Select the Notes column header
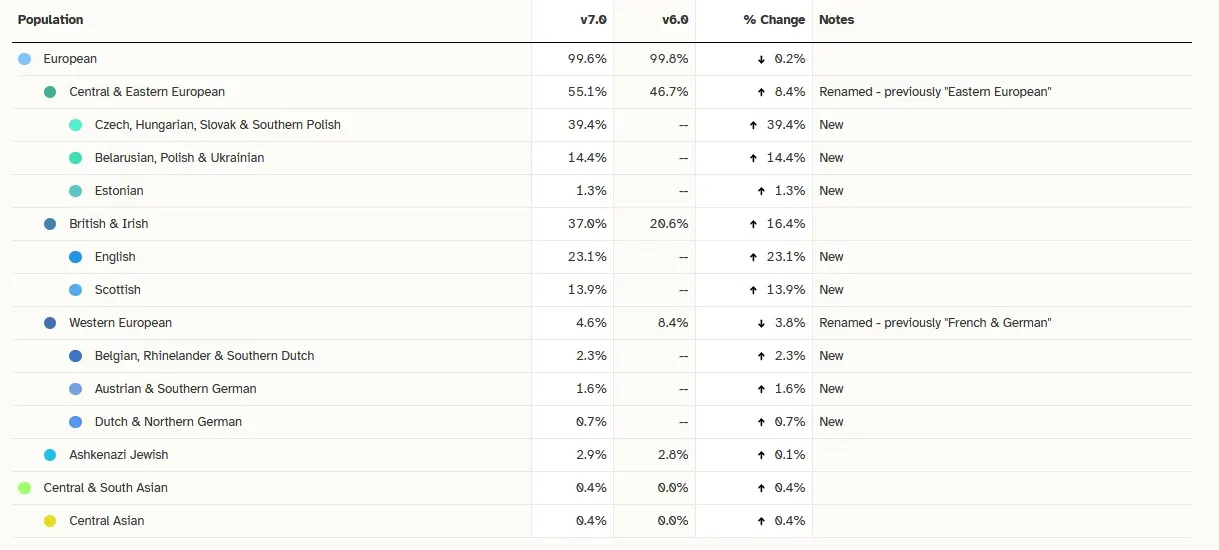 837,20
